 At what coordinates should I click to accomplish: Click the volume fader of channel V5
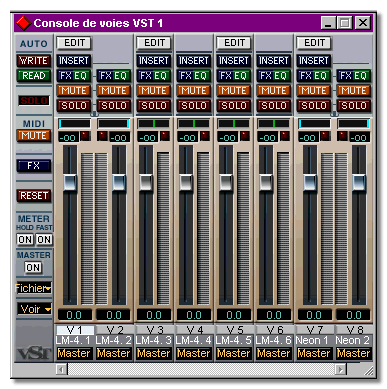pyautogui.click(x=226, y=182)
